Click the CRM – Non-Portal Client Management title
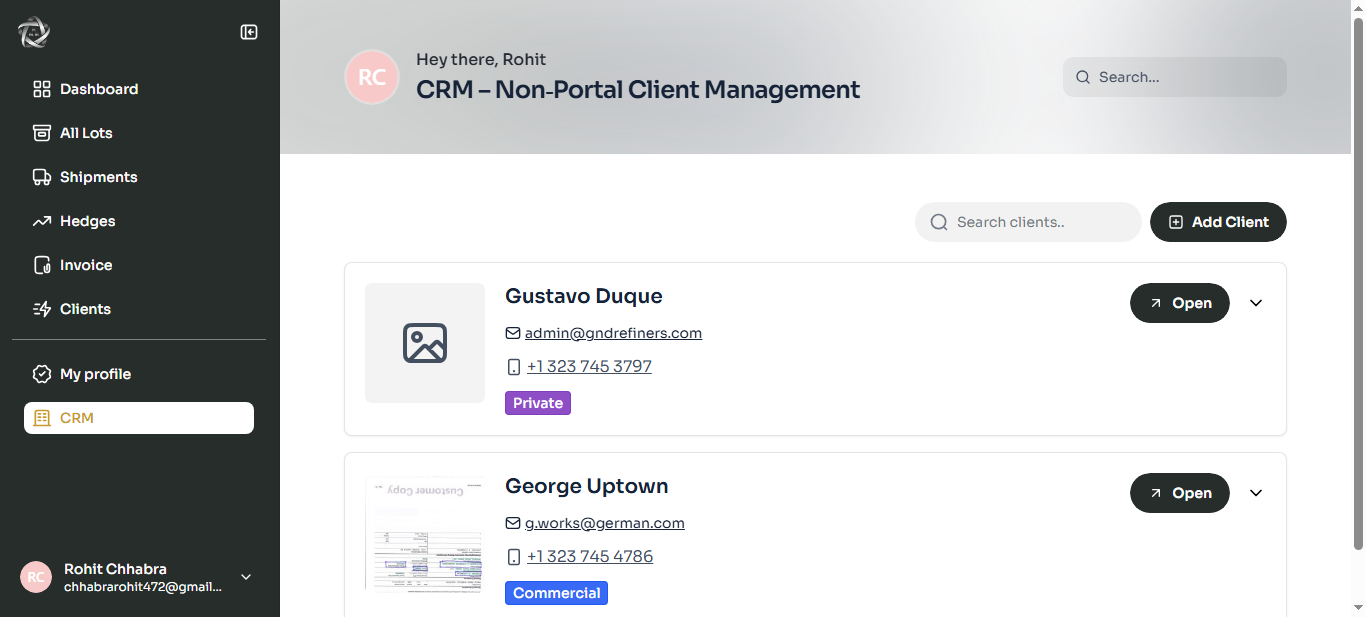Screen dimensions: 1366x617 [x=638, y=89]
